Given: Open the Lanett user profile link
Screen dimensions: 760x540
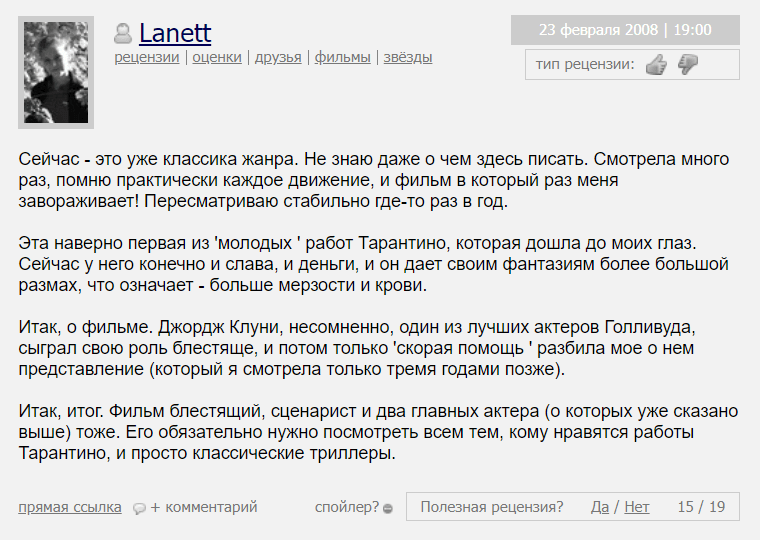Looking at the screenshot, I should tap(175, 33).
